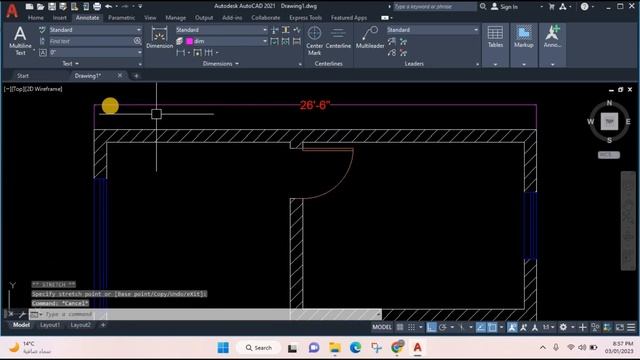Viewport: 640px width, 360px height.
Task: Expand the Text panel title
Action: coord(71,64)
